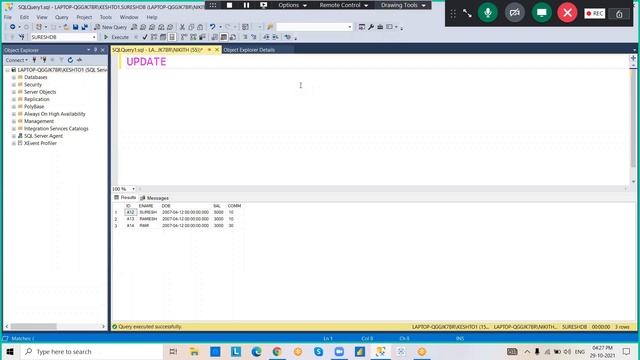Open the Drawing Tools dropdown
The height and width of the screenshot is (360, 640).
[403, 5]
